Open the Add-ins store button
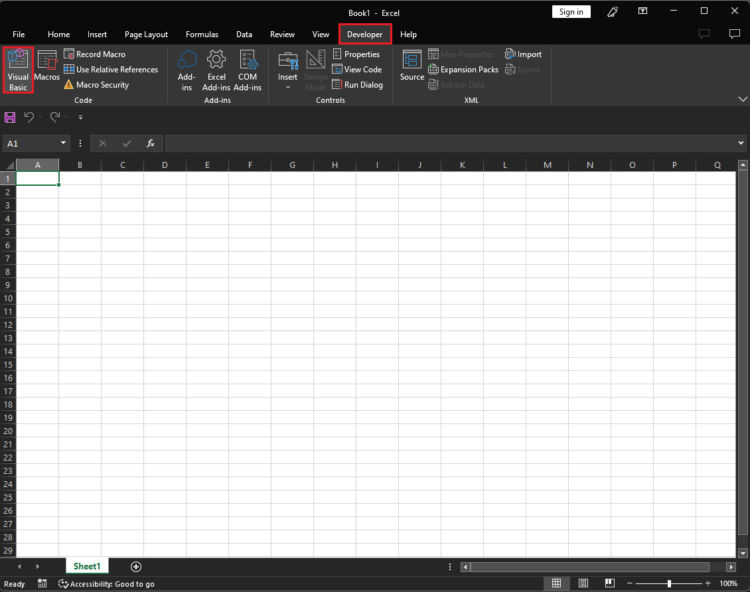The height and width of the screenshot is (592, 750). tap(187, 70)
